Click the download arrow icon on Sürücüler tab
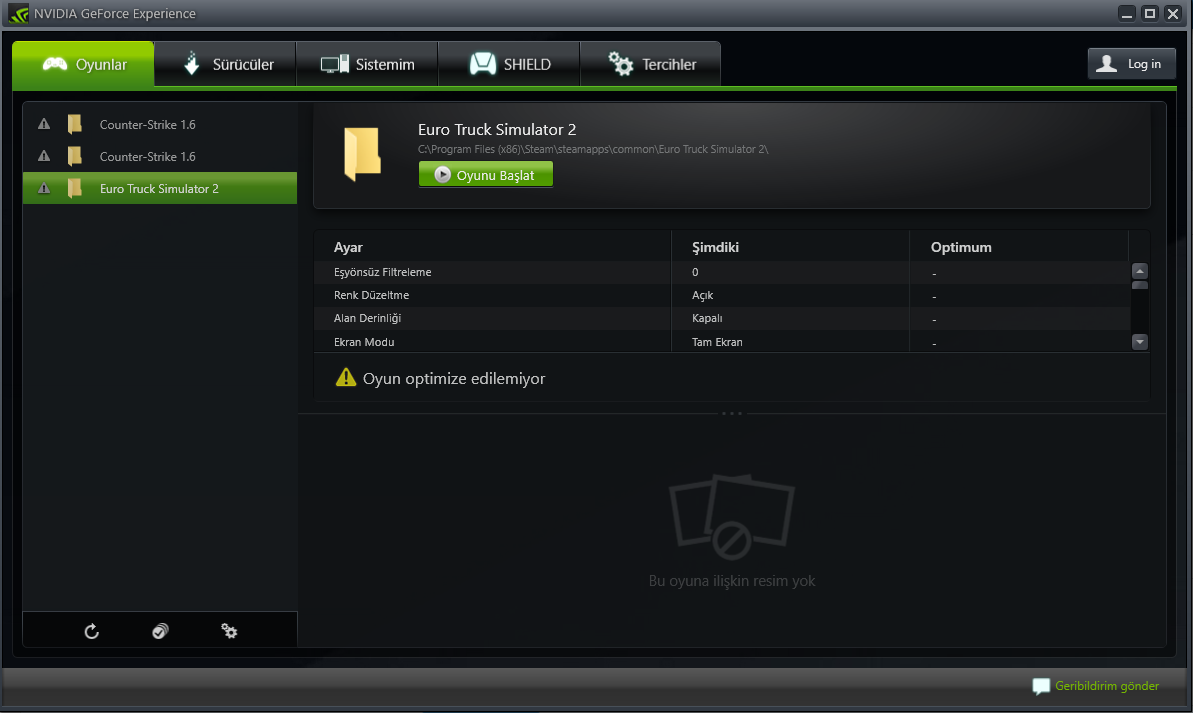The height and width of the screenshot is (713, 1193). (192, 63)
